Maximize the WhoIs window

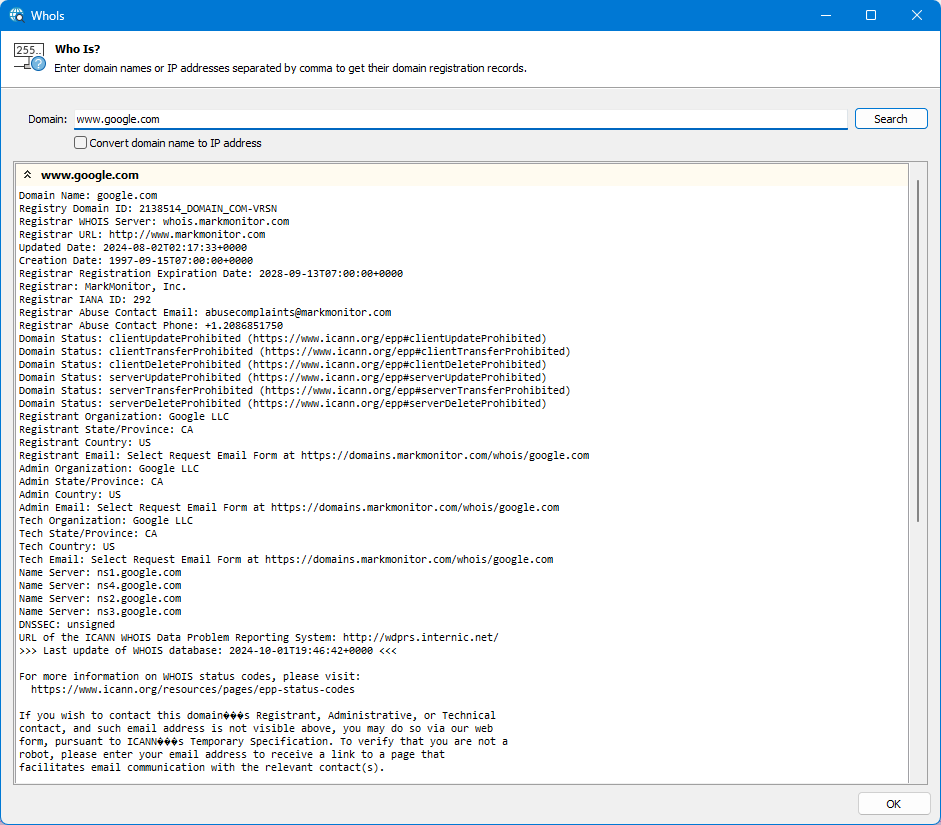coord(871,15)
